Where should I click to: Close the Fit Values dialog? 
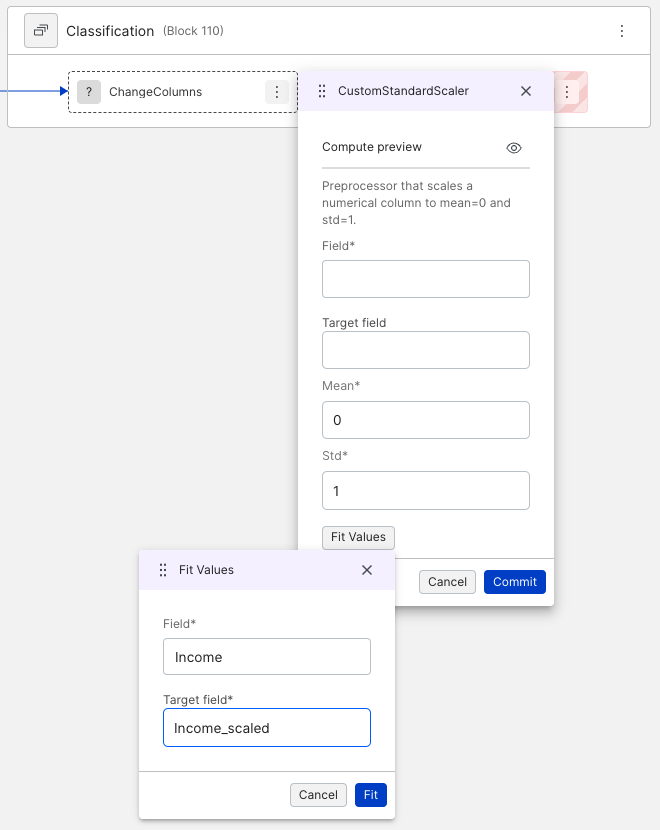(367, 570)
